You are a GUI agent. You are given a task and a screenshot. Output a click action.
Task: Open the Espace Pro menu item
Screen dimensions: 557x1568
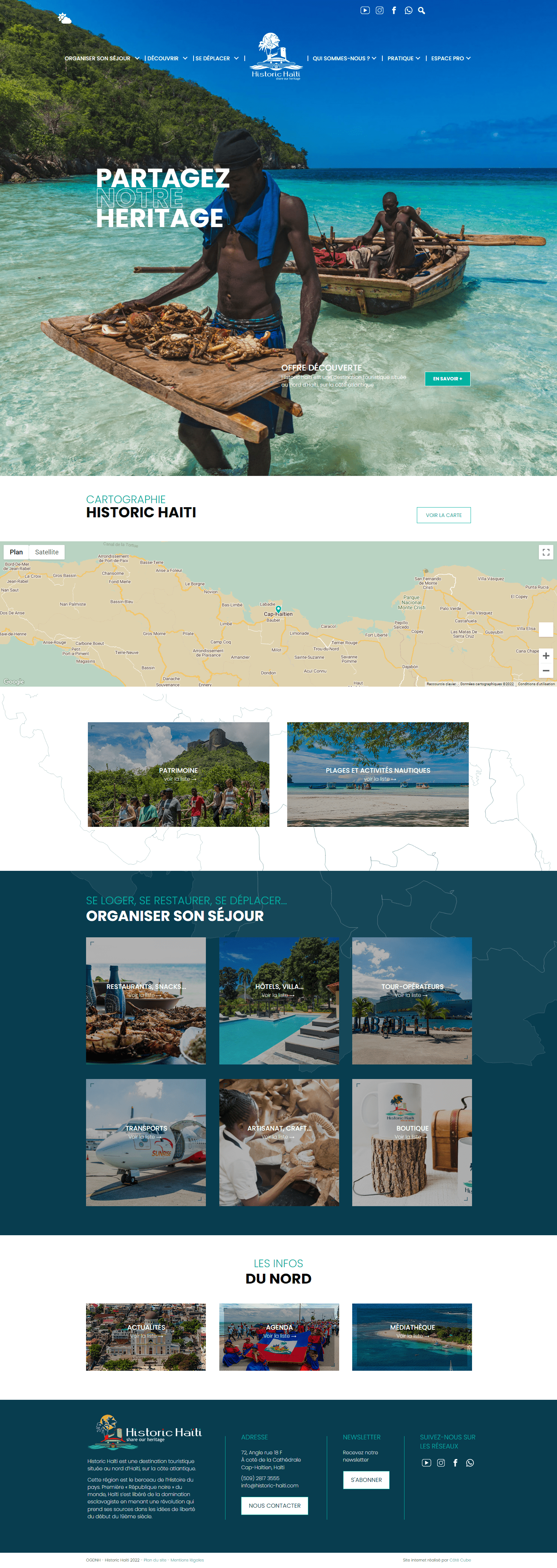pos(448,58)
